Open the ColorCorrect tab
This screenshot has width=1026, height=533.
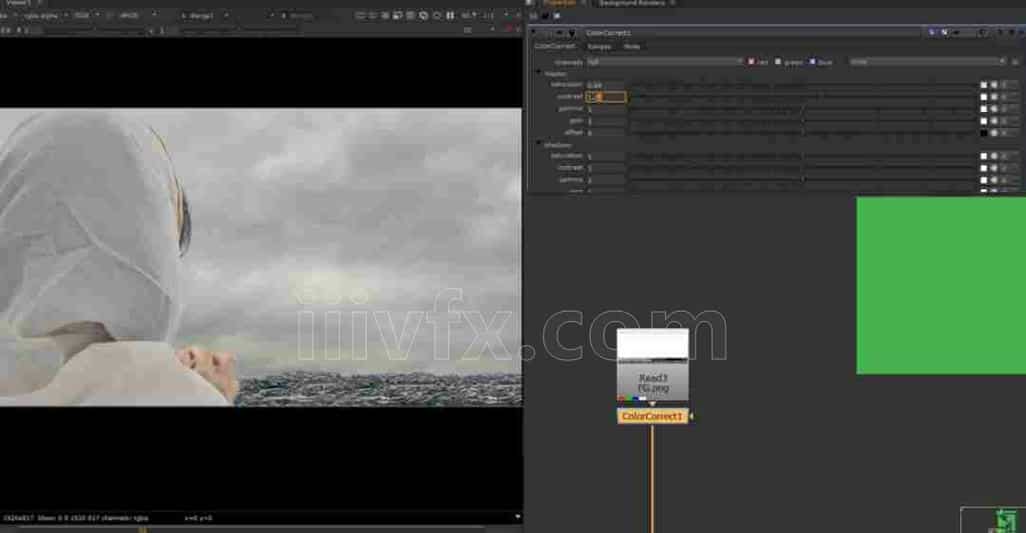[555, 46]
